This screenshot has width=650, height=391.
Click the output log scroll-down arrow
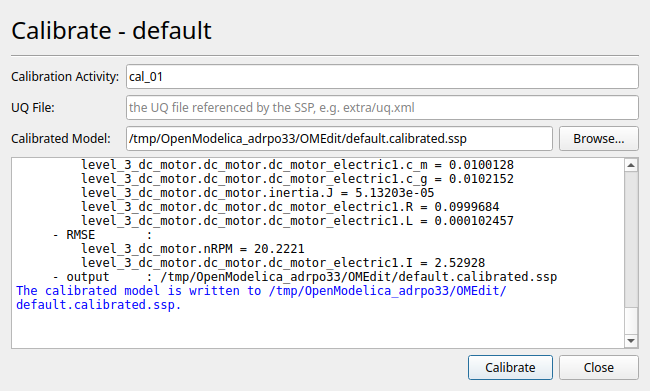point(631,341)
